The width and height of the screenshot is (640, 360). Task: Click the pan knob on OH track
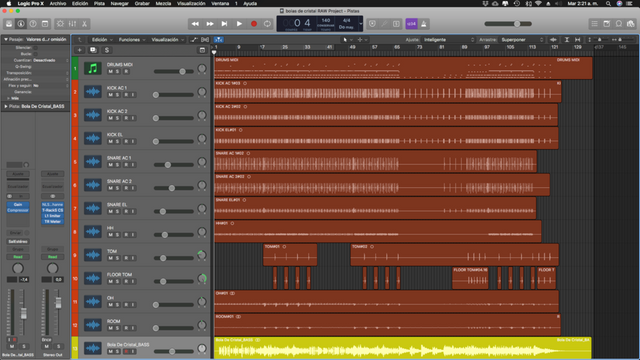(202, 302)
